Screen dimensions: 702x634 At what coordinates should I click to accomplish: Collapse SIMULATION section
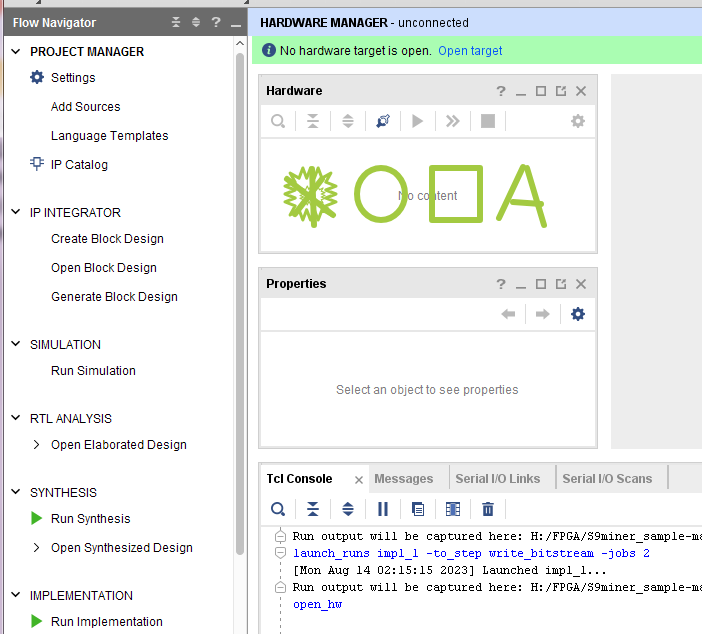16,344
